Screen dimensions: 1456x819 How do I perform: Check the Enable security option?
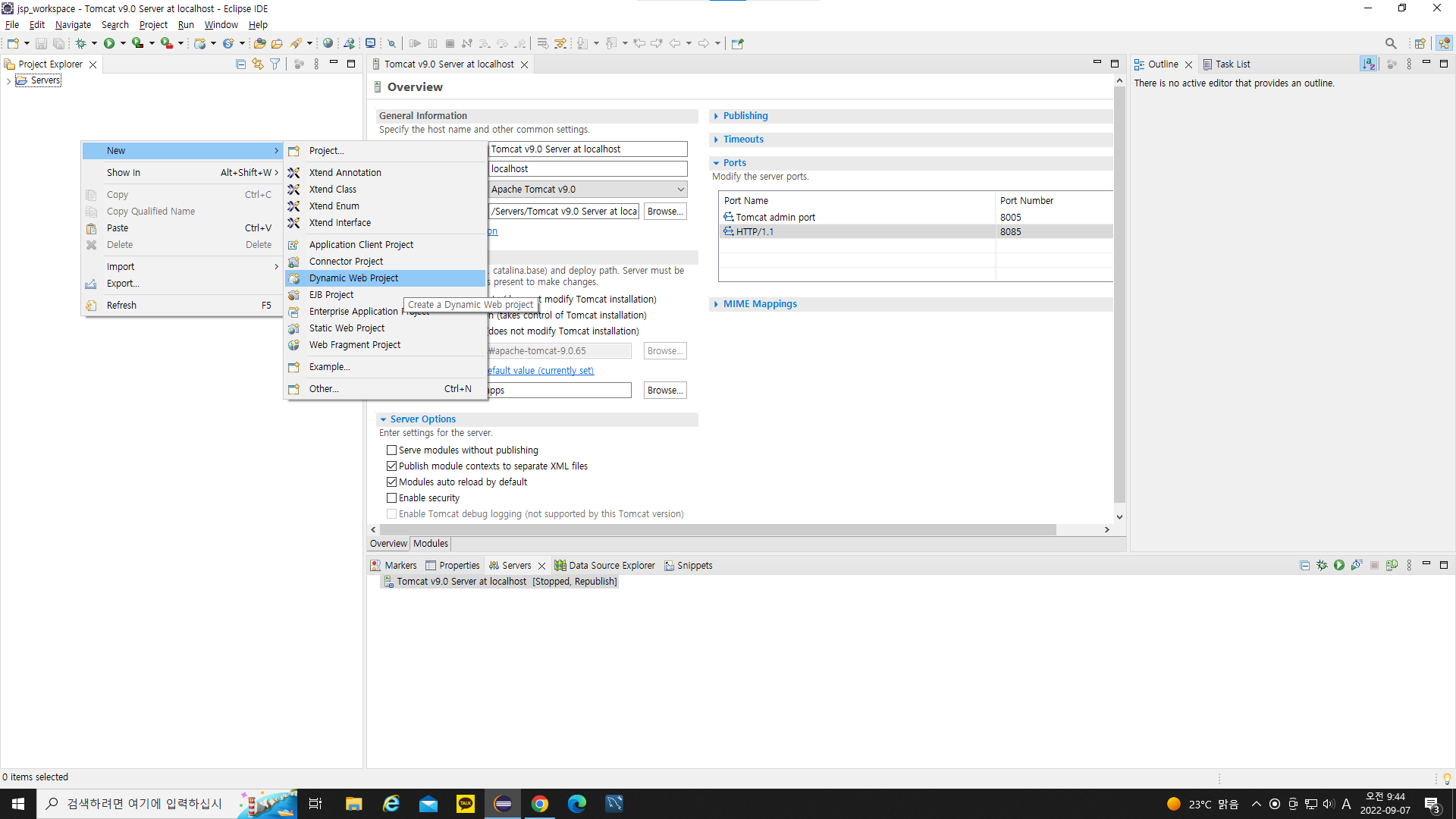[392, 498]
